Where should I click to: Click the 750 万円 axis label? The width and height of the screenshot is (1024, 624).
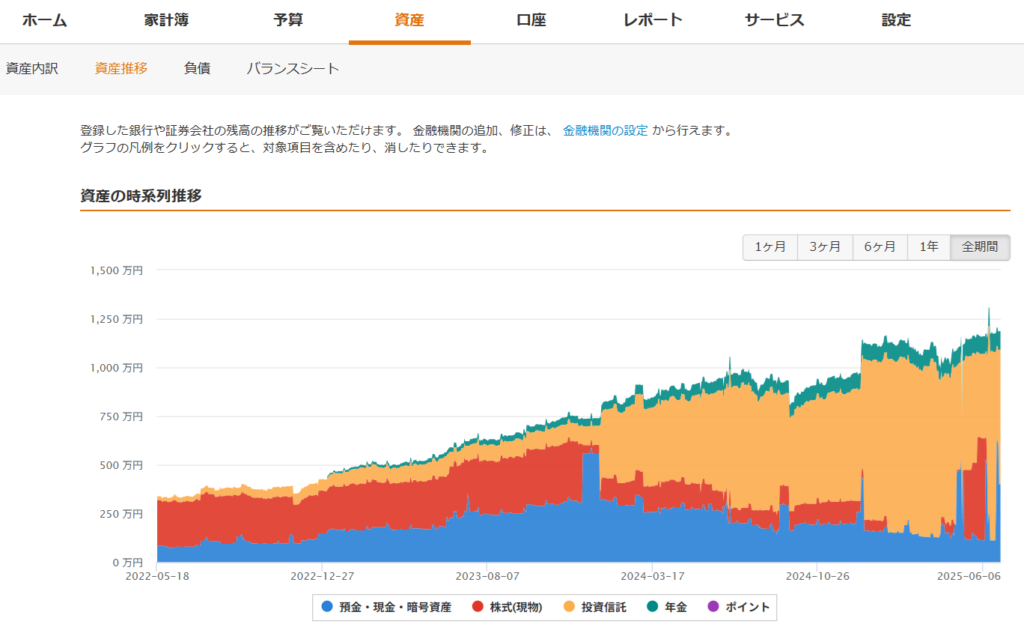coord(121,416)
